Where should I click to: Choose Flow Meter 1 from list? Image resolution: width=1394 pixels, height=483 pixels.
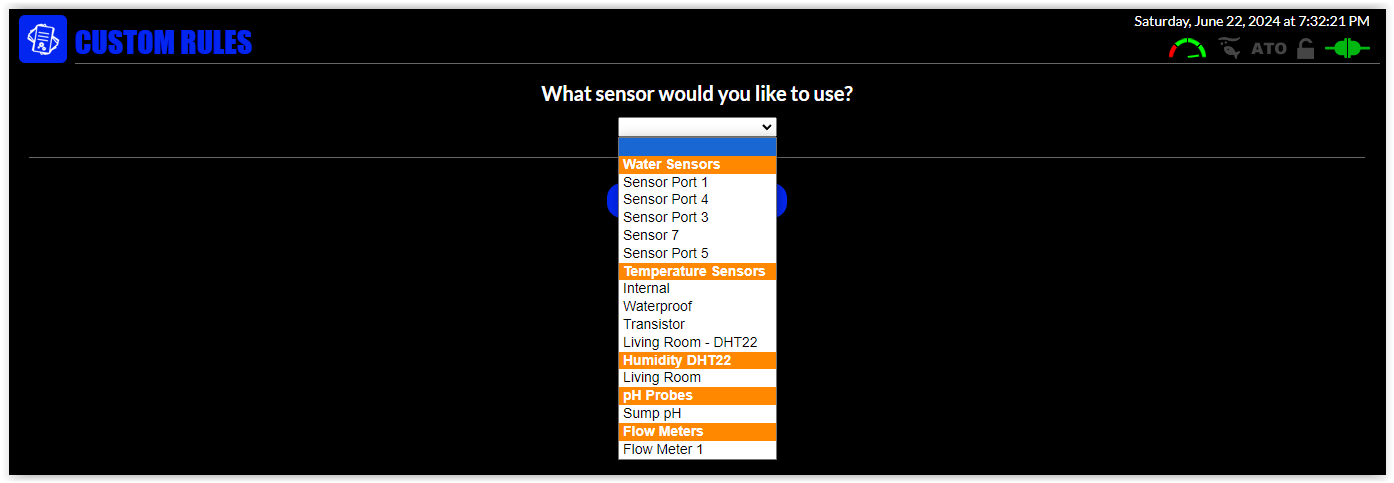click(x=663, y=449)
